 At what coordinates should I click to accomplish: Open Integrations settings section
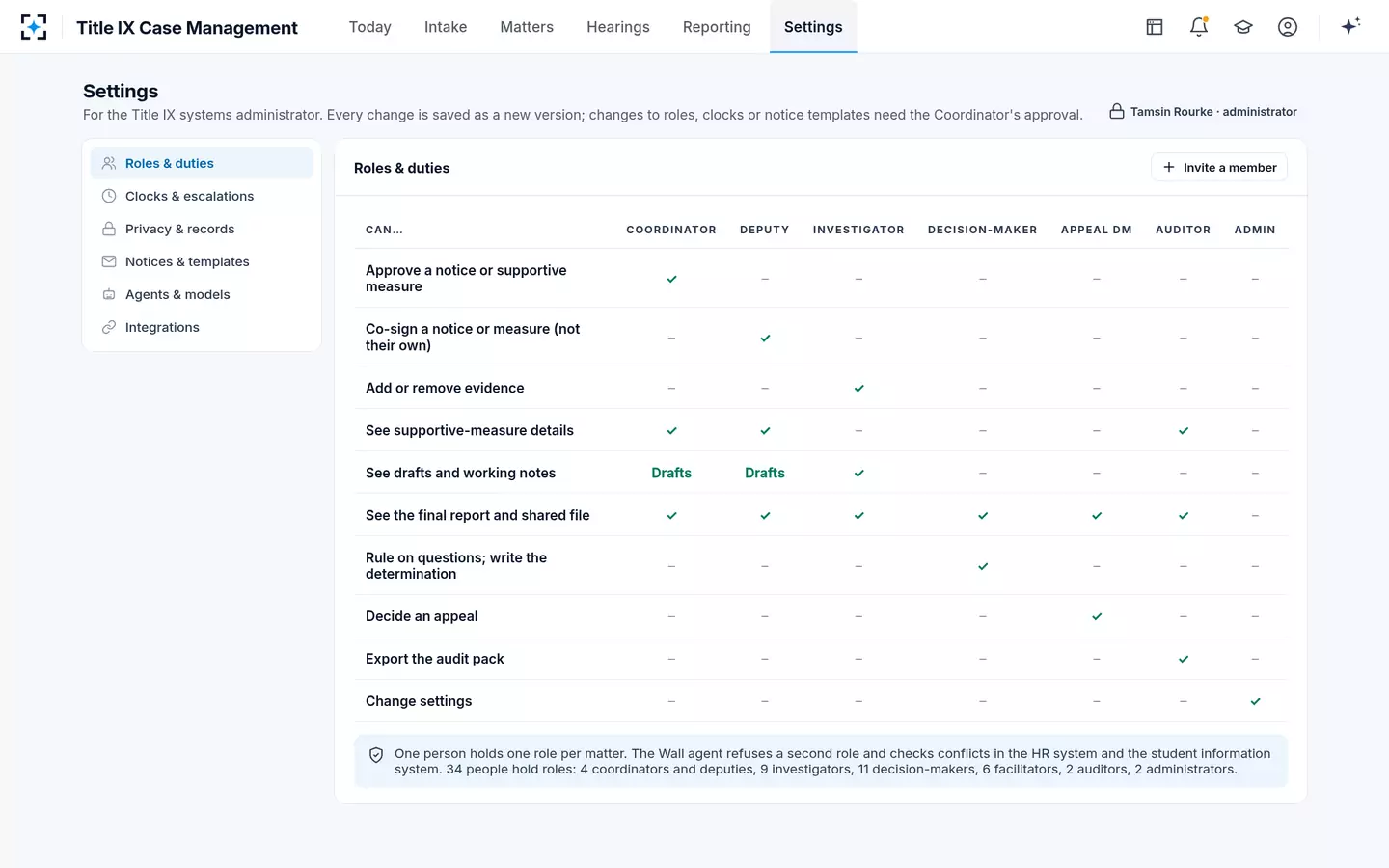pos(202,327)
